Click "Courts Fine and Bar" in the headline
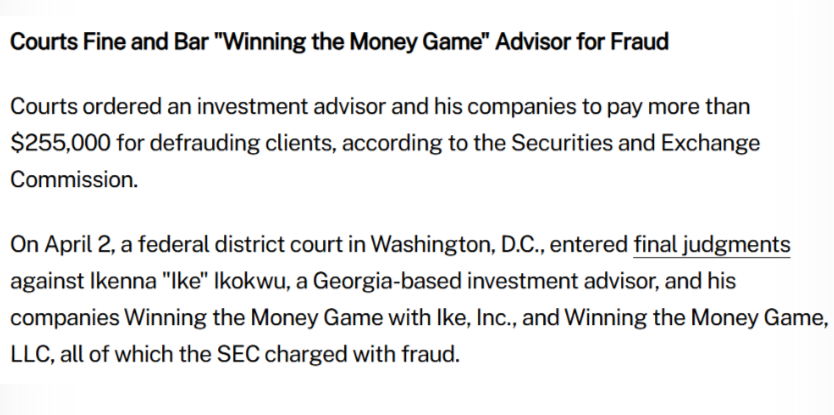 (109, 42)
